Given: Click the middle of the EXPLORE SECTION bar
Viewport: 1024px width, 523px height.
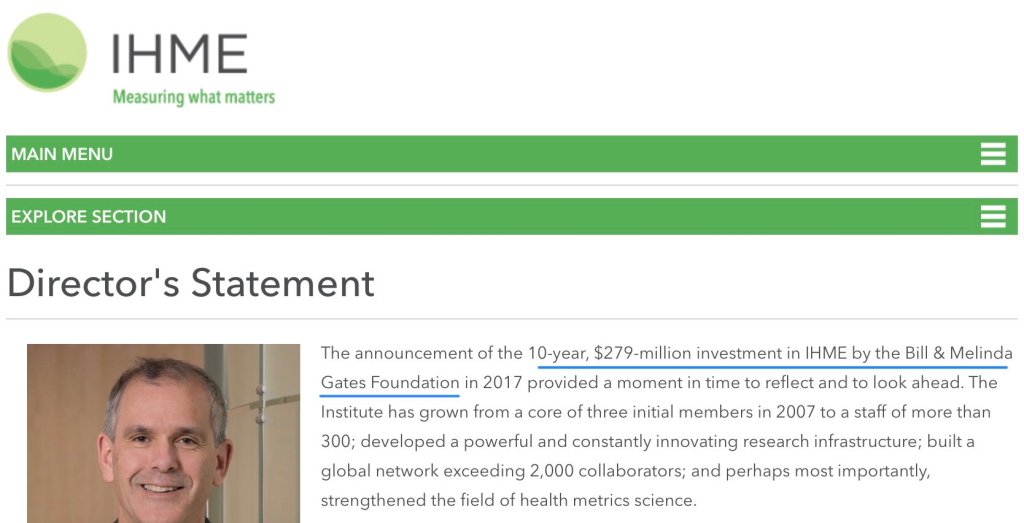Looking at the screenshot, I should tap(511, 217).
